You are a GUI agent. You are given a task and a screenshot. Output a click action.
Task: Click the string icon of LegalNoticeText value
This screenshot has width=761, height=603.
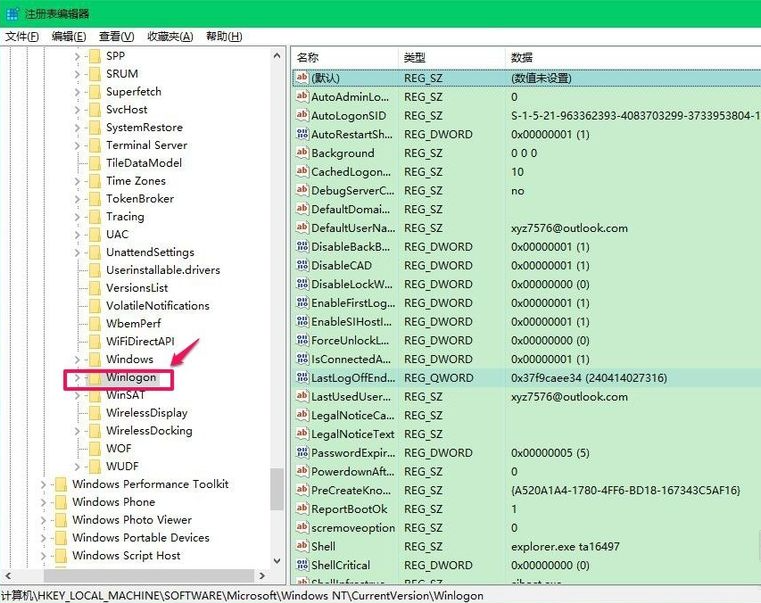point(302,434)
